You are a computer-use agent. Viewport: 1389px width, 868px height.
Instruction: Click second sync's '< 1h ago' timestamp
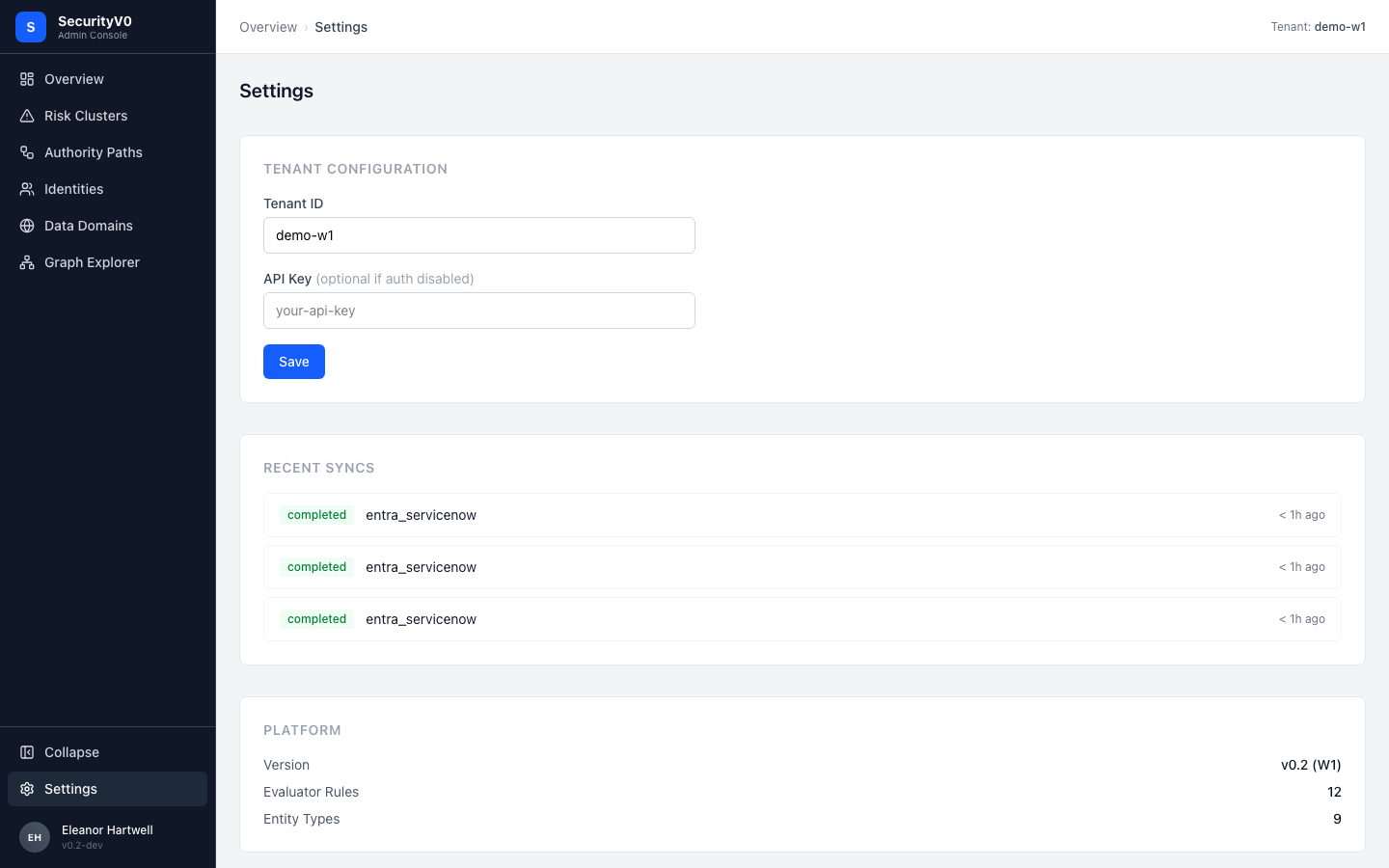click(x=1302, y=567)
